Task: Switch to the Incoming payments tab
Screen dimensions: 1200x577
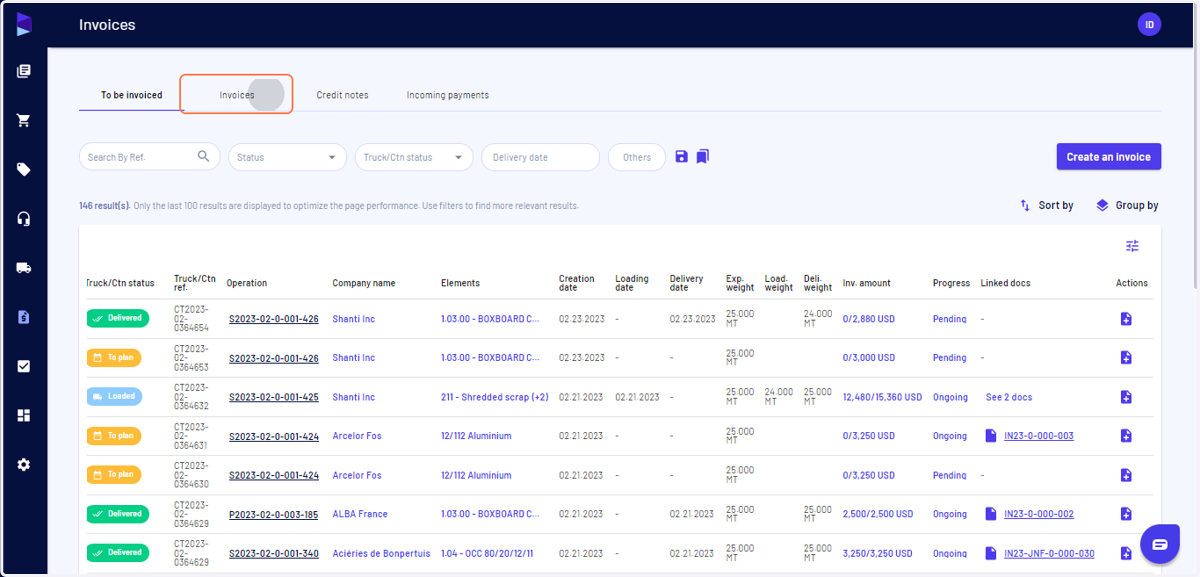Action: [448, 95]
